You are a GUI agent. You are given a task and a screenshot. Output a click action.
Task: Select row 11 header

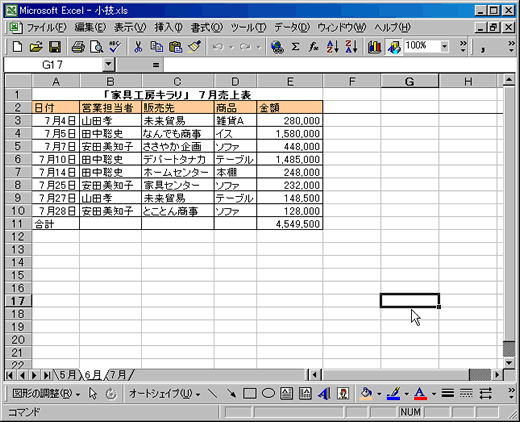coord(18,224)
